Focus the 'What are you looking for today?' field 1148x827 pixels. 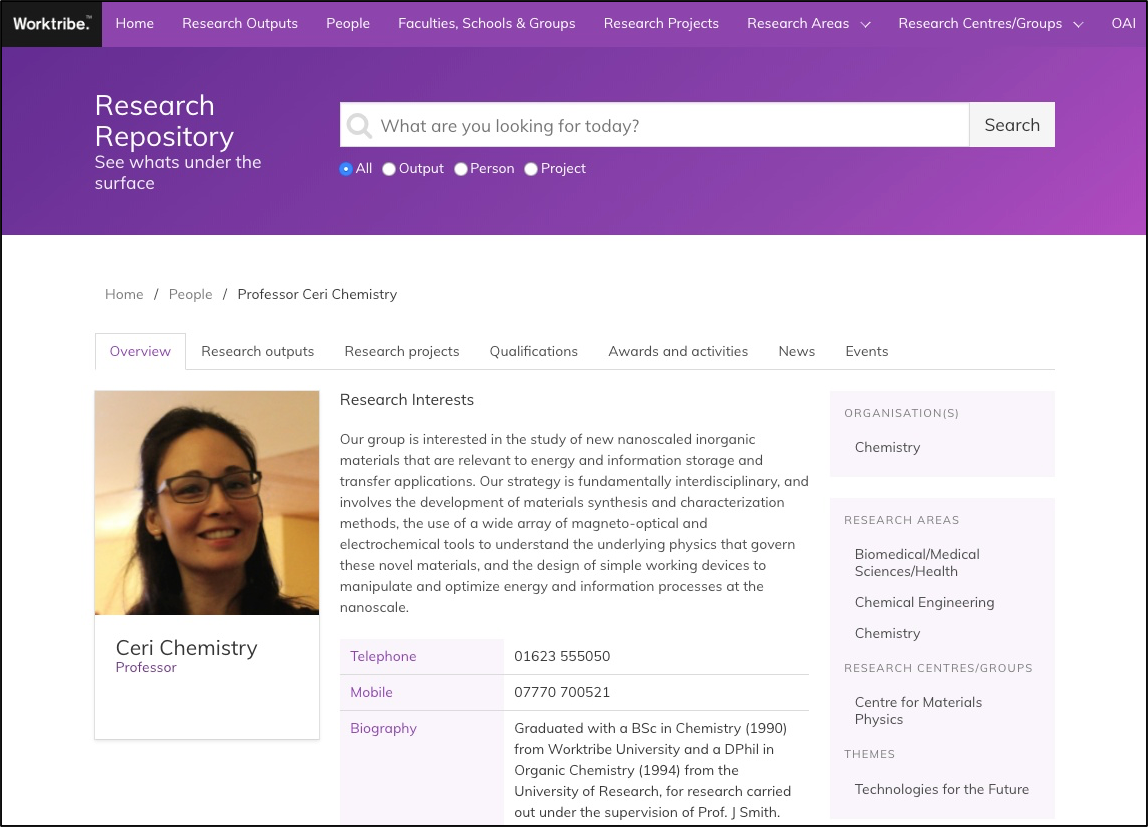[x=655, y=125]
